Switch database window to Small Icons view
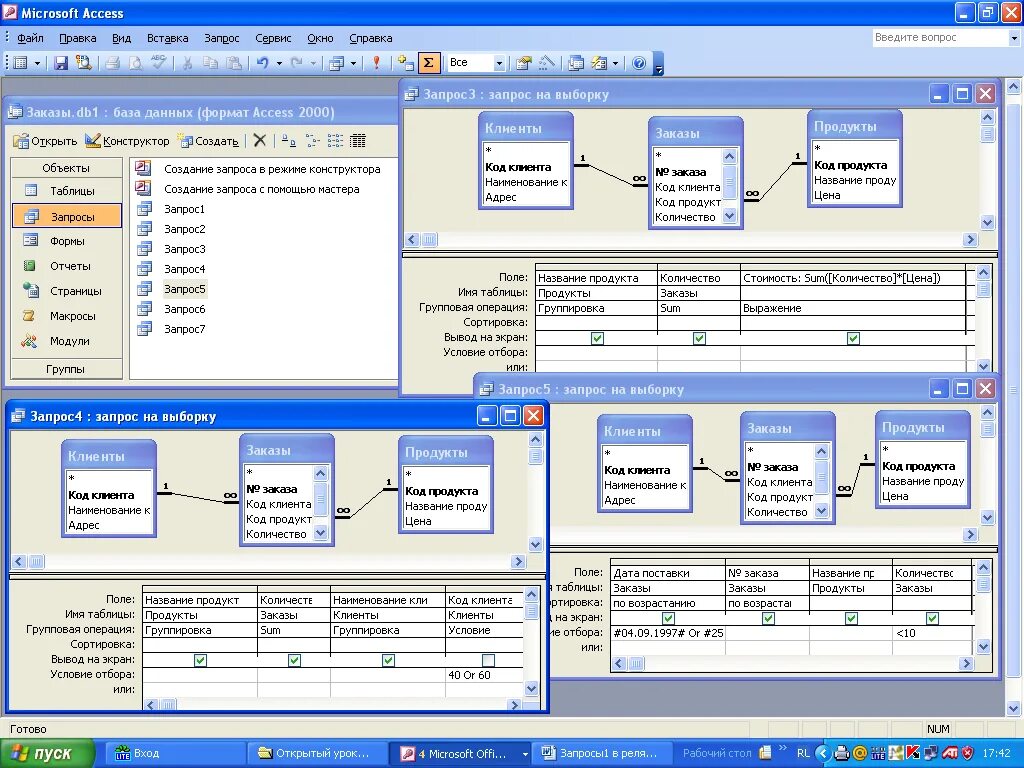Image resolution: width=1024 pixels, height=768 pixels. [x=313, y=140]
